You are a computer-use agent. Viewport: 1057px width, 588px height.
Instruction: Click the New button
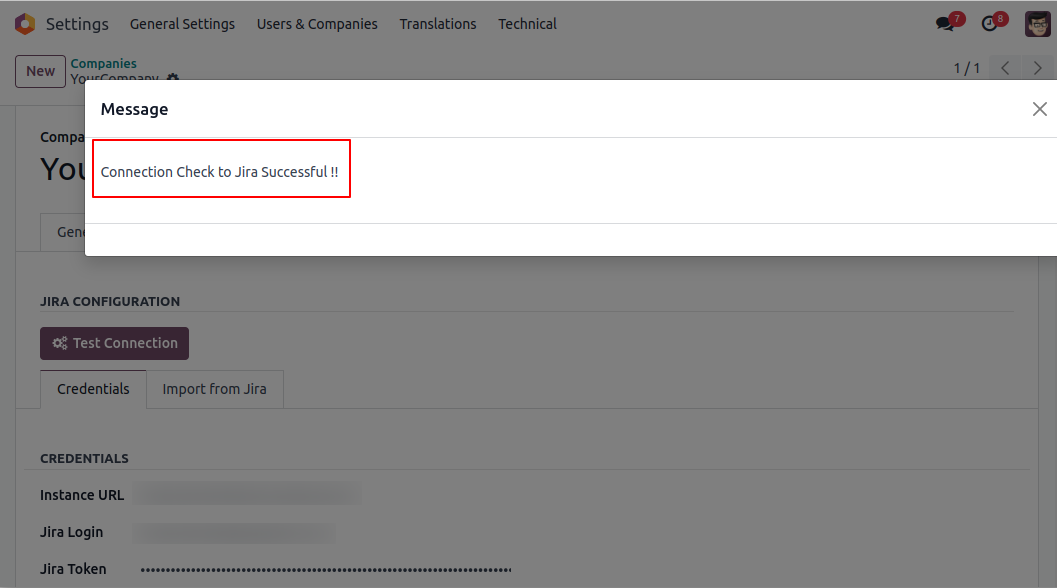point(40,71)
